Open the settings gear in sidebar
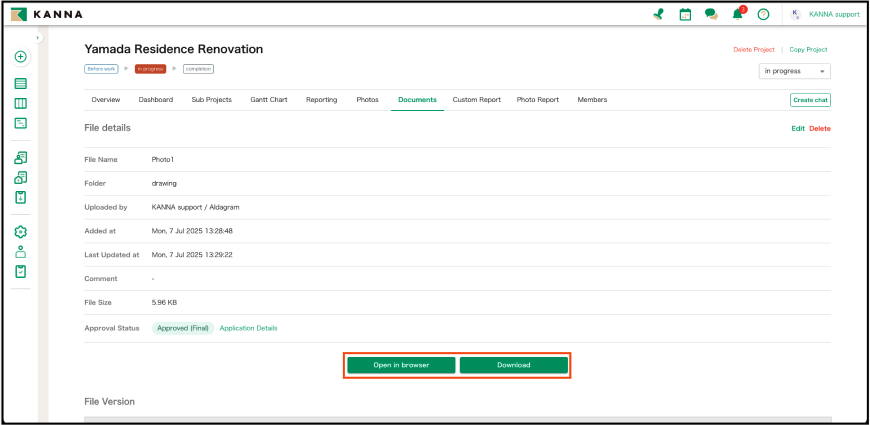This screenshot has width=870, height=425. (x=20, y=232)
